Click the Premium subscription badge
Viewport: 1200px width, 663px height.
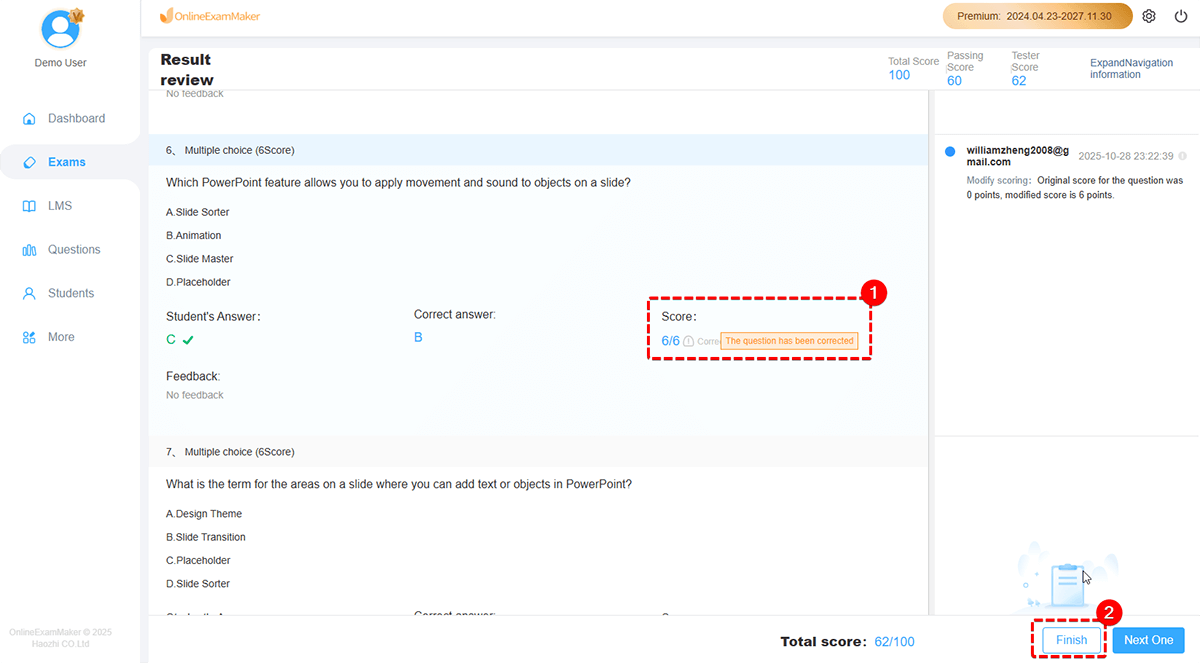click(1037, 17)
